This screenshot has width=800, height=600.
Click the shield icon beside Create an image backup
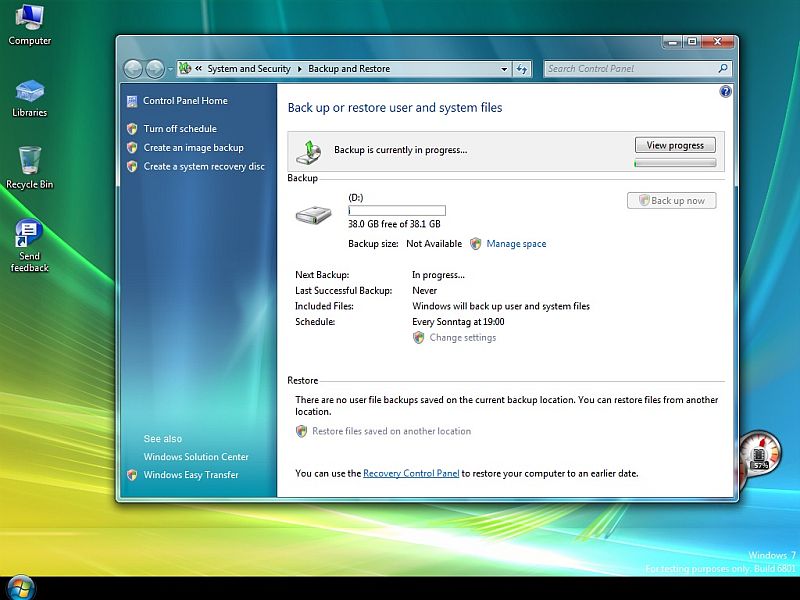click(x=132, y=147)
